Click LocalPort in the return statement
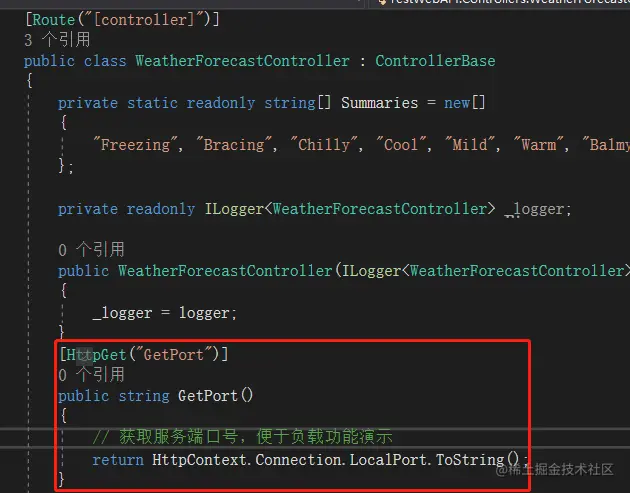 click(389, 460)
